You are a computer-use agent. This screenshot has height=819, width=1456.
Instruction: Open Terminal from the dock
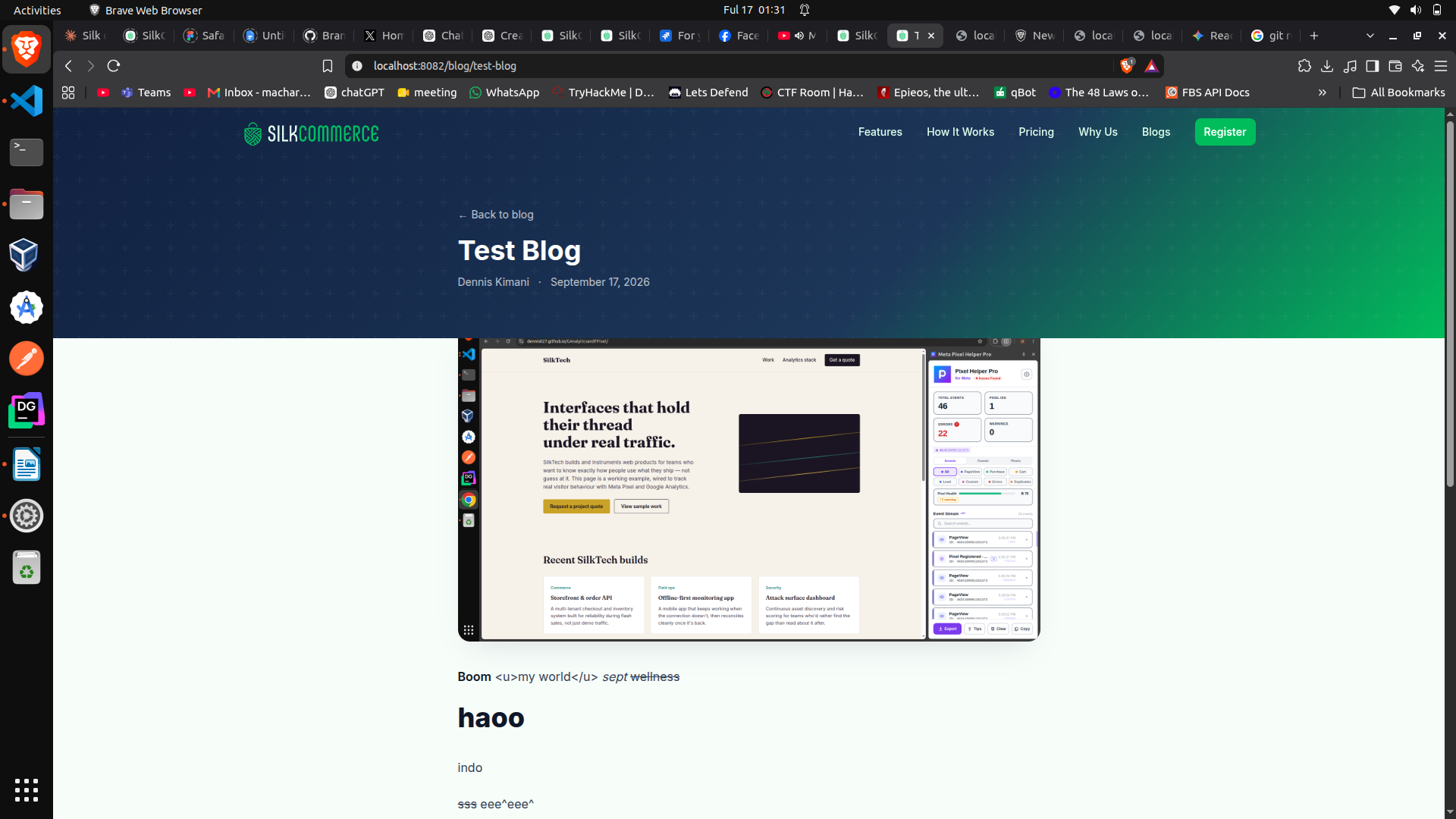(x=27, y=152)
